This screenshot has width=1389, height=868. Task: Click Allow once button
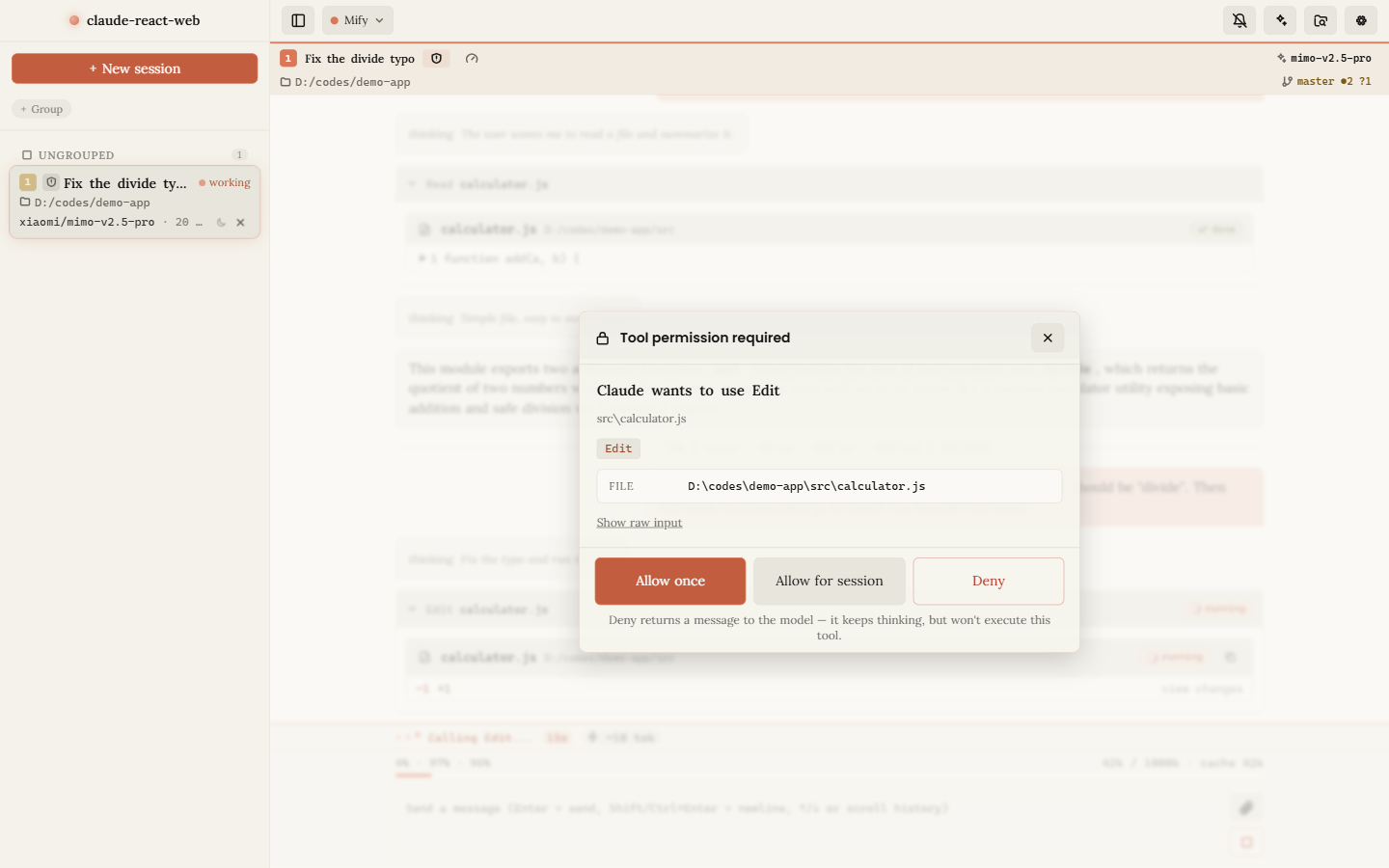[670, 581]
